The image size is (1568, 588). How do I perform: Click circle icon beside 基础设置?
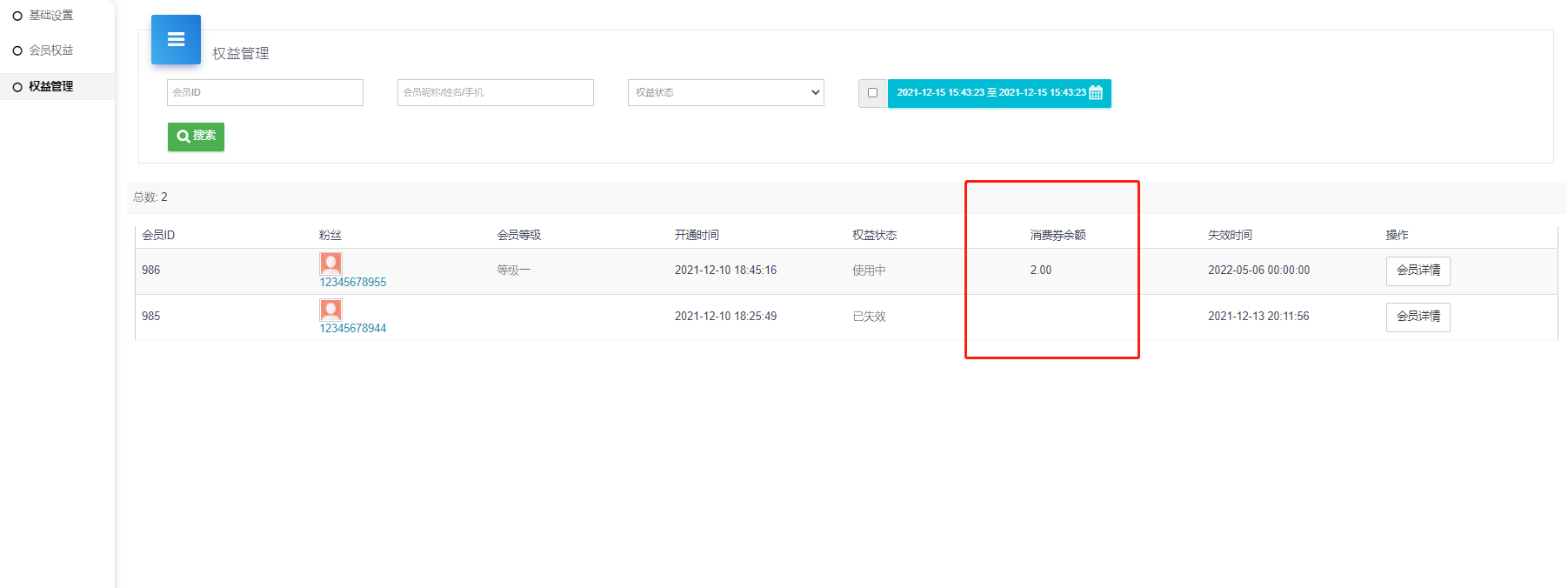pyautogui.click(x=17, y=16)
